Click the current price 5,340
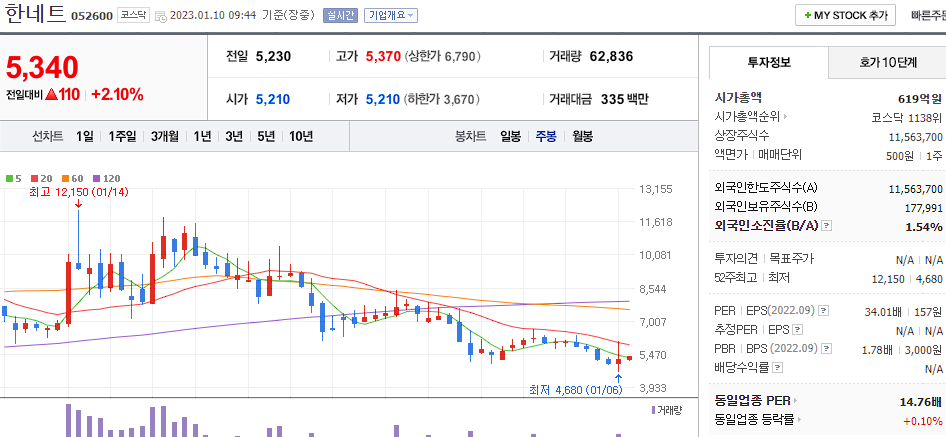946x437 pixels. pyautogui.click(x=42, y=68)
